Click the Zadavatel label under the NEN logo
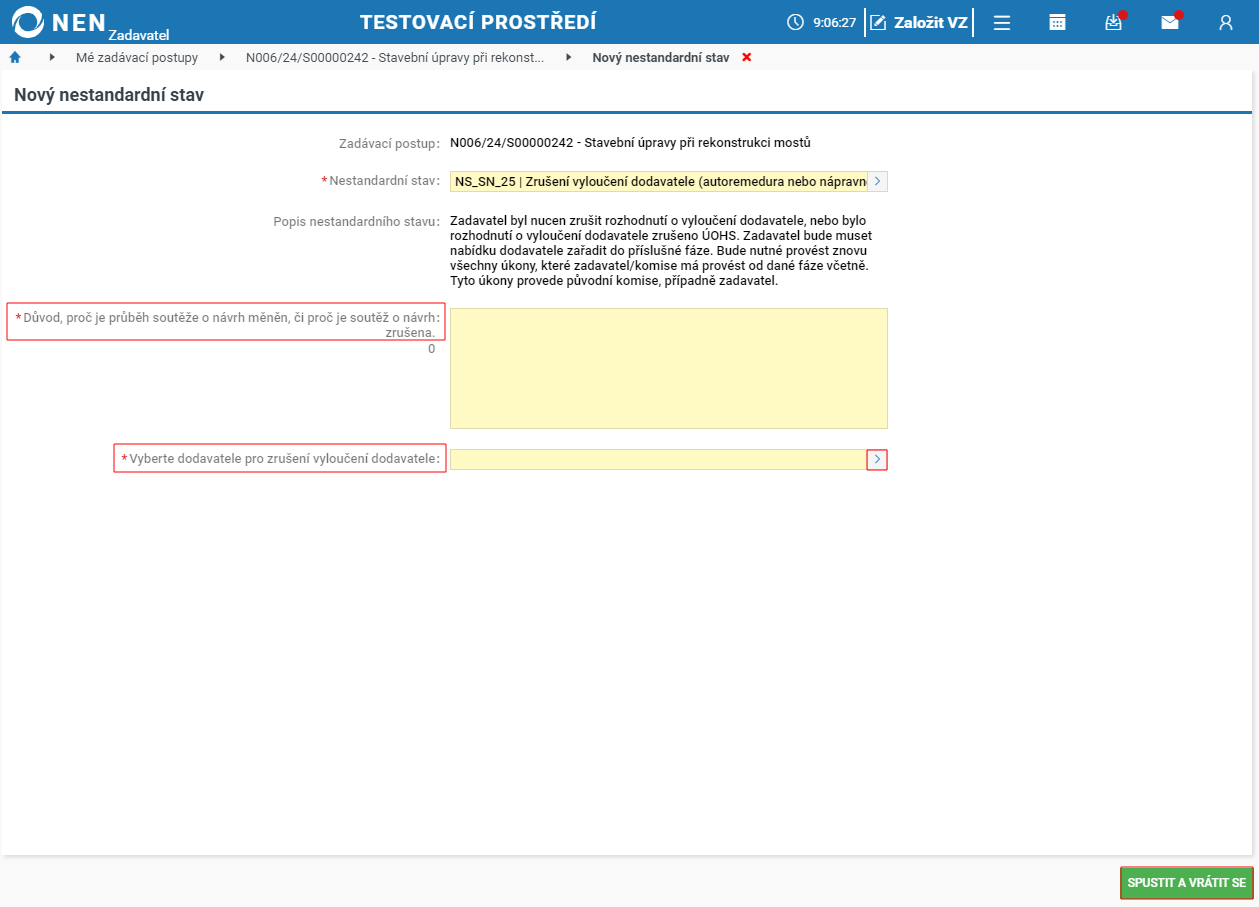Image resolution: width=1259 pixels, height=907 pixels. (139, 35)
